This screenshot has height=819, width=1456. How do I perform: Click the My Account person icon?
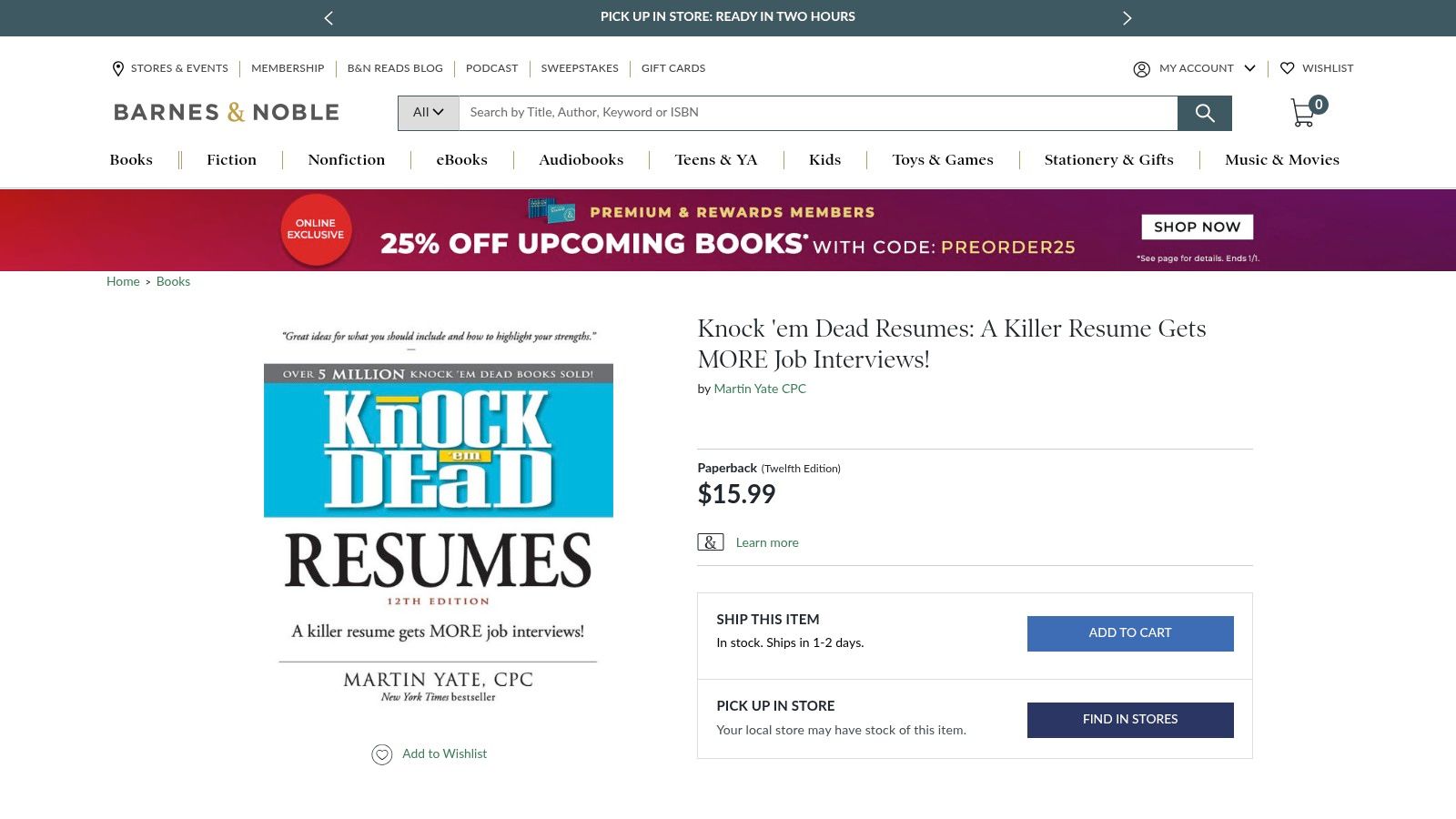[x=1141, y=68]
